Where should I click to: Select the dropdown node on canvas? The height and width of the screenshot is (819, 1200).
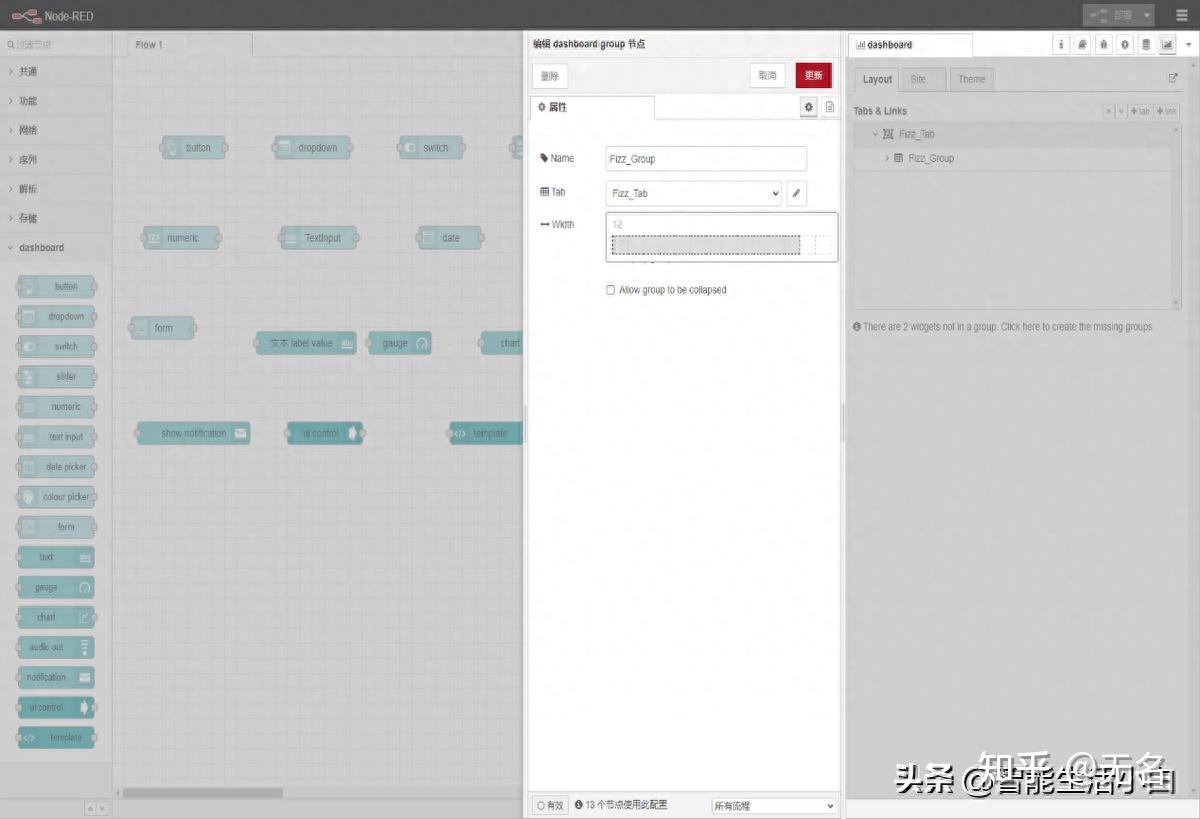pyautogui.click(x=312, y=147)
